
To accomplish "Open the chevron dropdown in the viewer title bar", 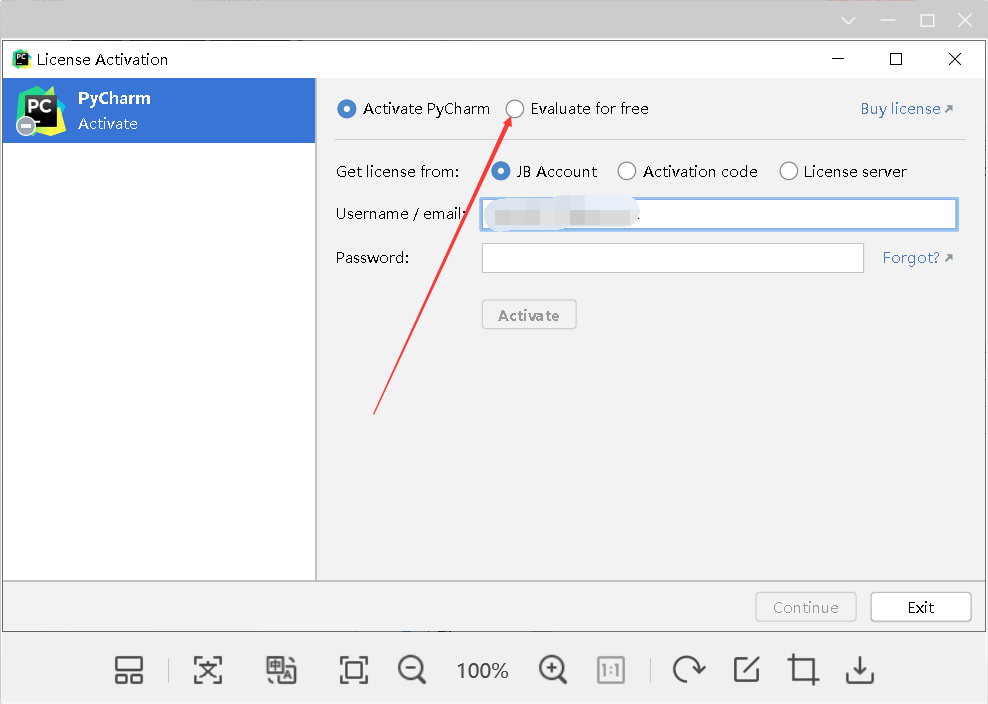I will (849, 21).
